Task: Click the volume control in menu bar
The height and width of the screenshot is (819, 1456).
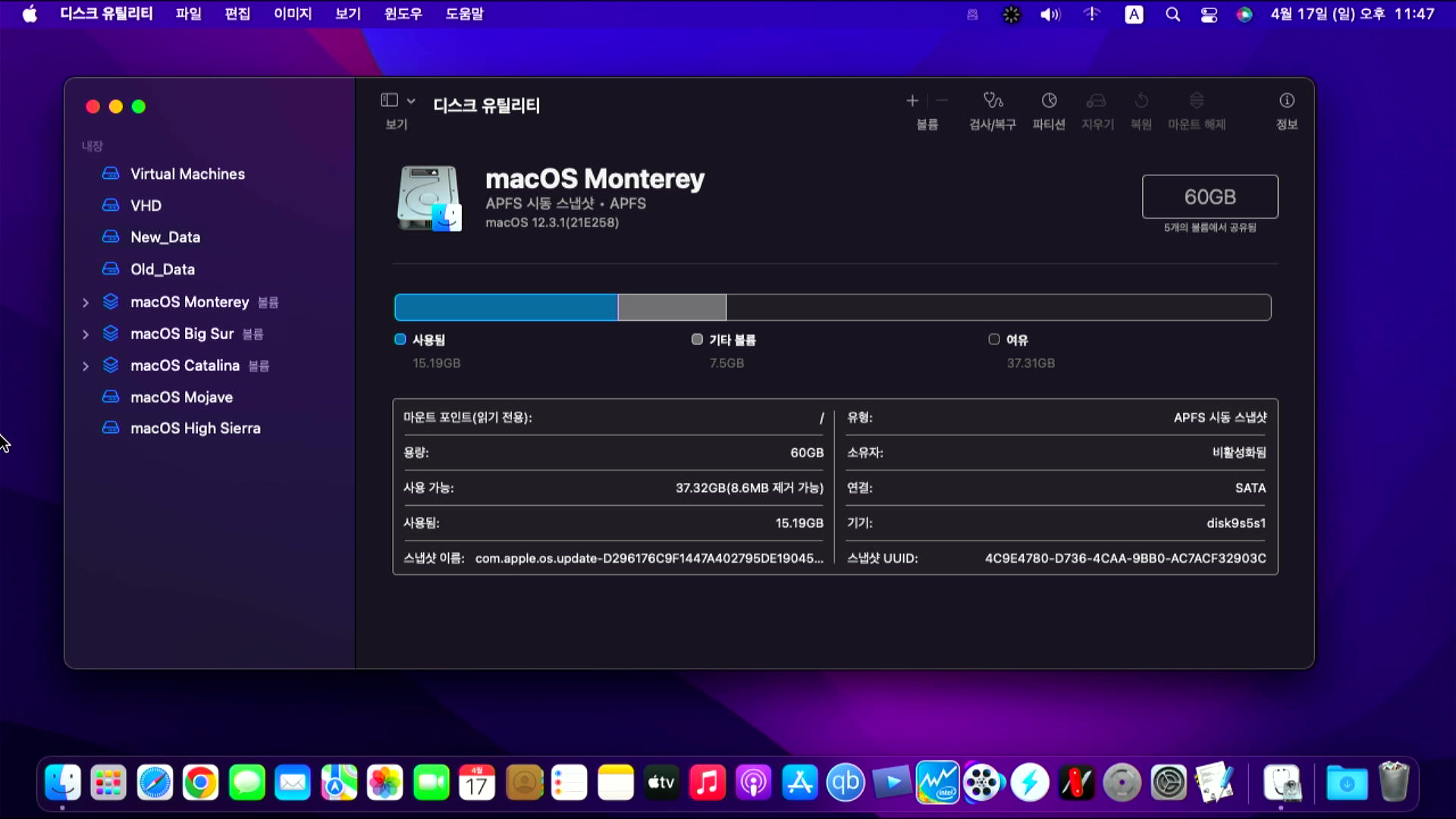Action: 1050,14
